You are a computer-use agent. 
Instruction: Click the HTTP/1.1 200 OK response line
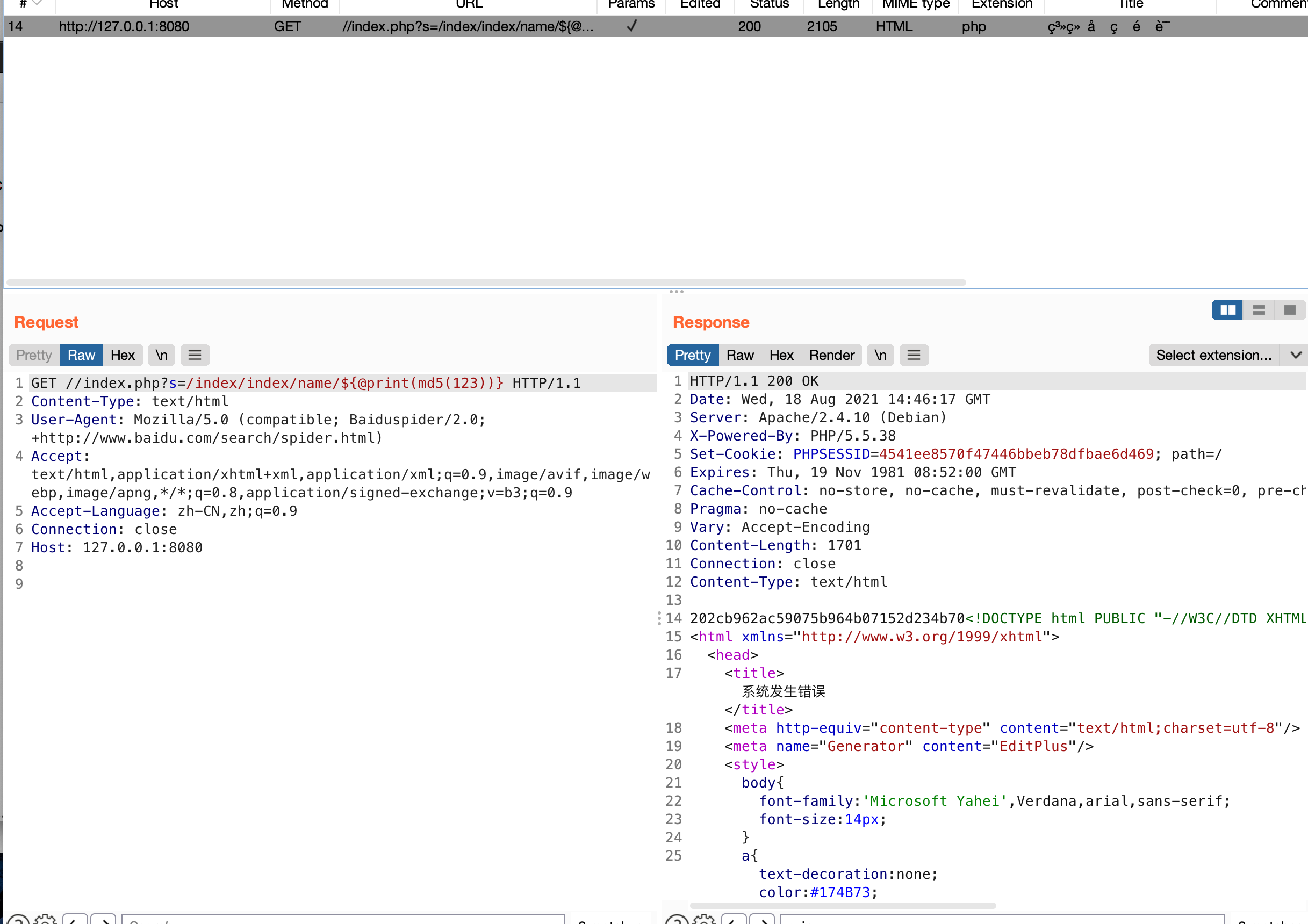(x=754, y=380)
